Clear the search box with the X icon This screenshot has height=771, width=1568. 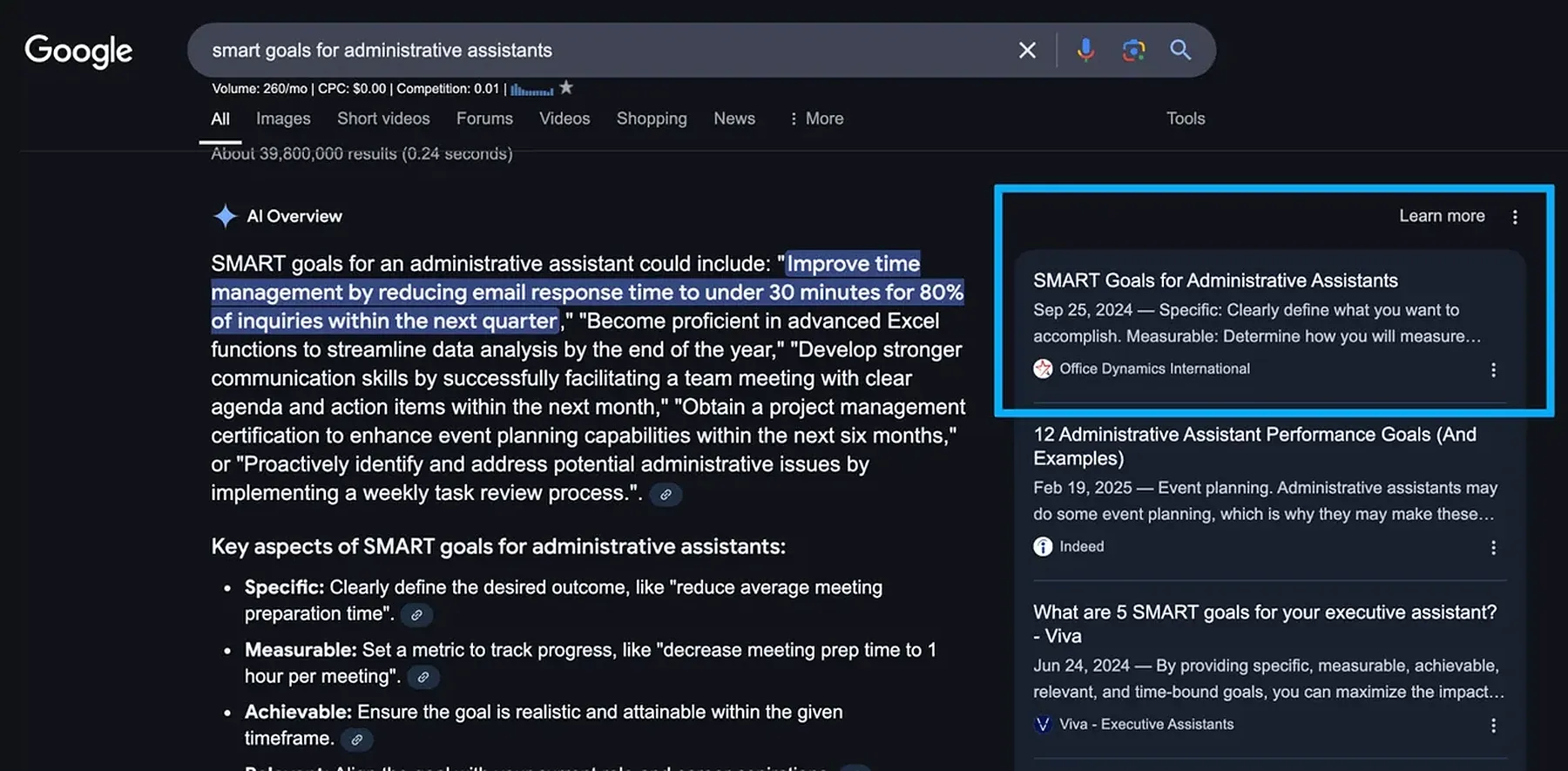click(1027, 51)
